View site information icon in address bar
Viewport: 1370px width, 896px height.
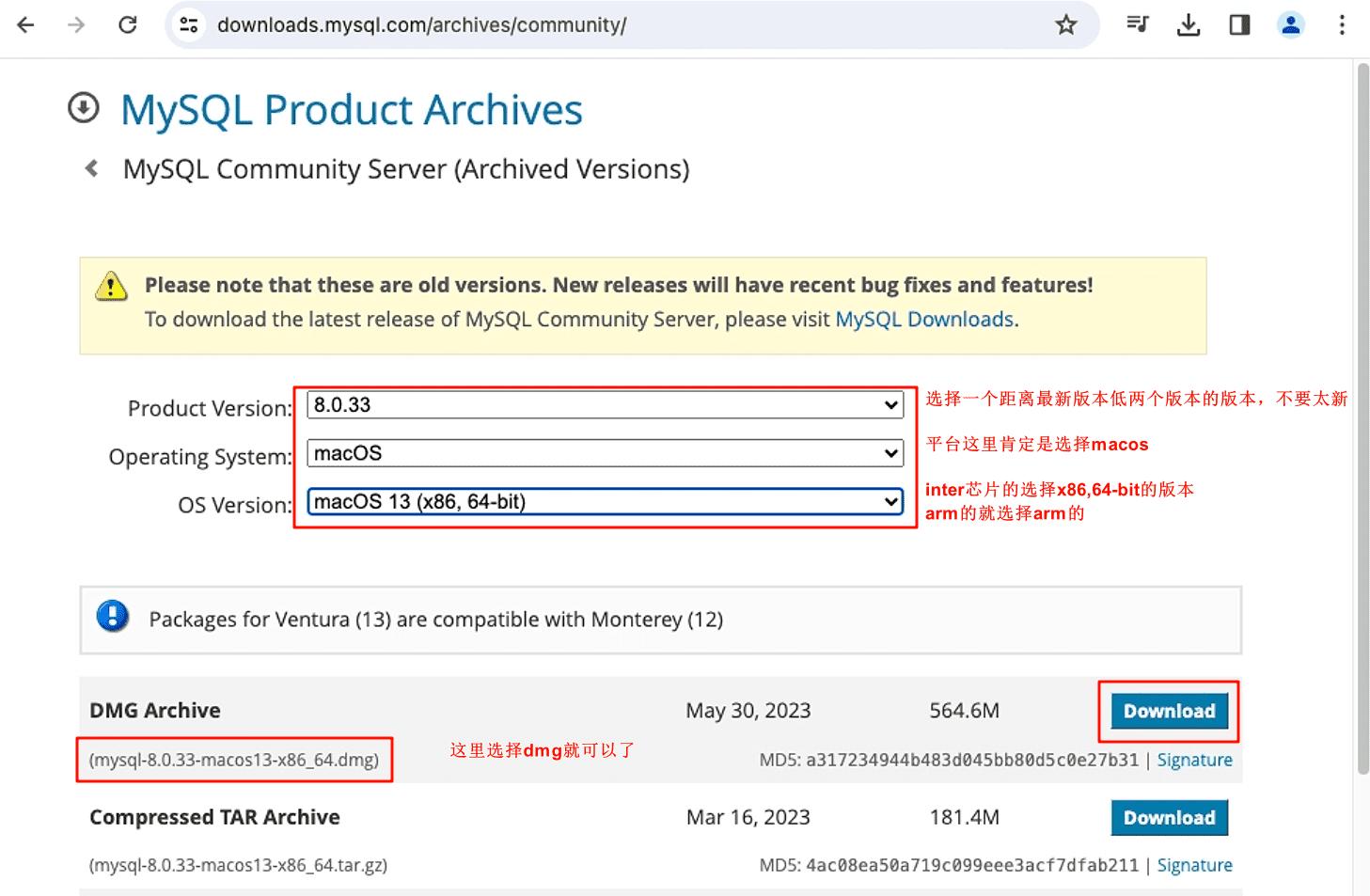(x=189, y=24)
